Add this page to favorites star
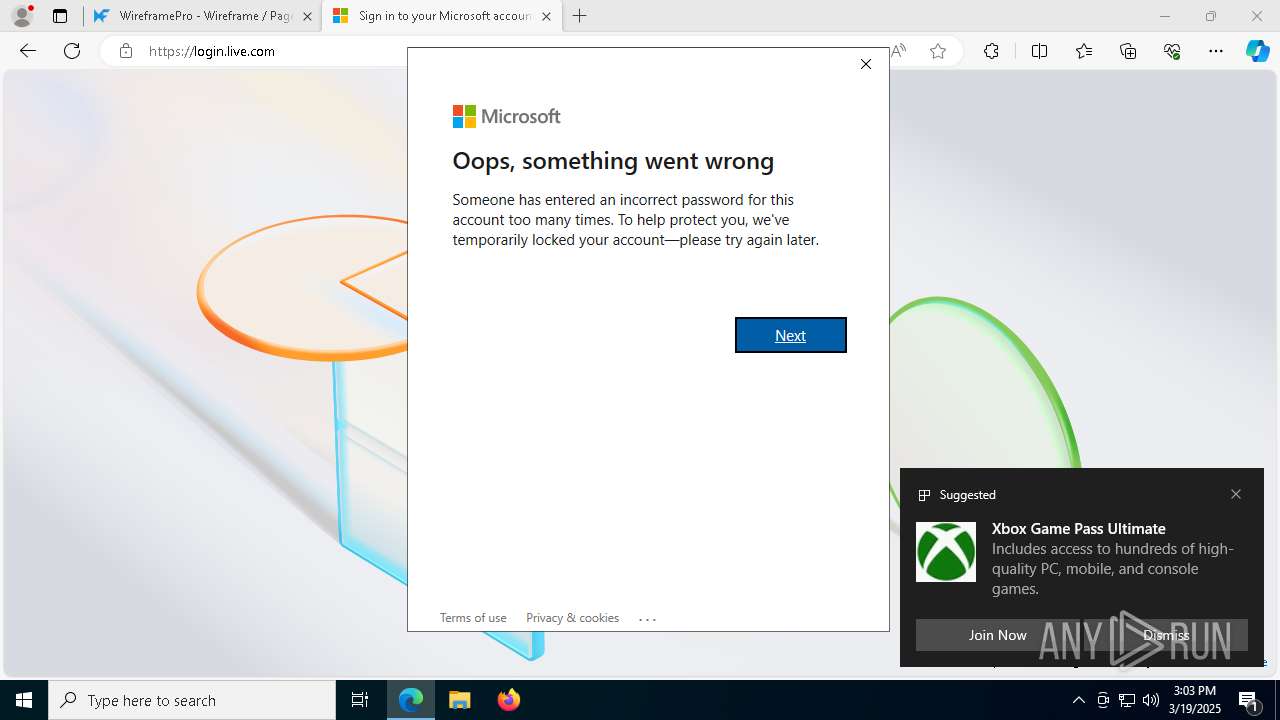Viewport: 1280px width, 720px height. [938, 51]
